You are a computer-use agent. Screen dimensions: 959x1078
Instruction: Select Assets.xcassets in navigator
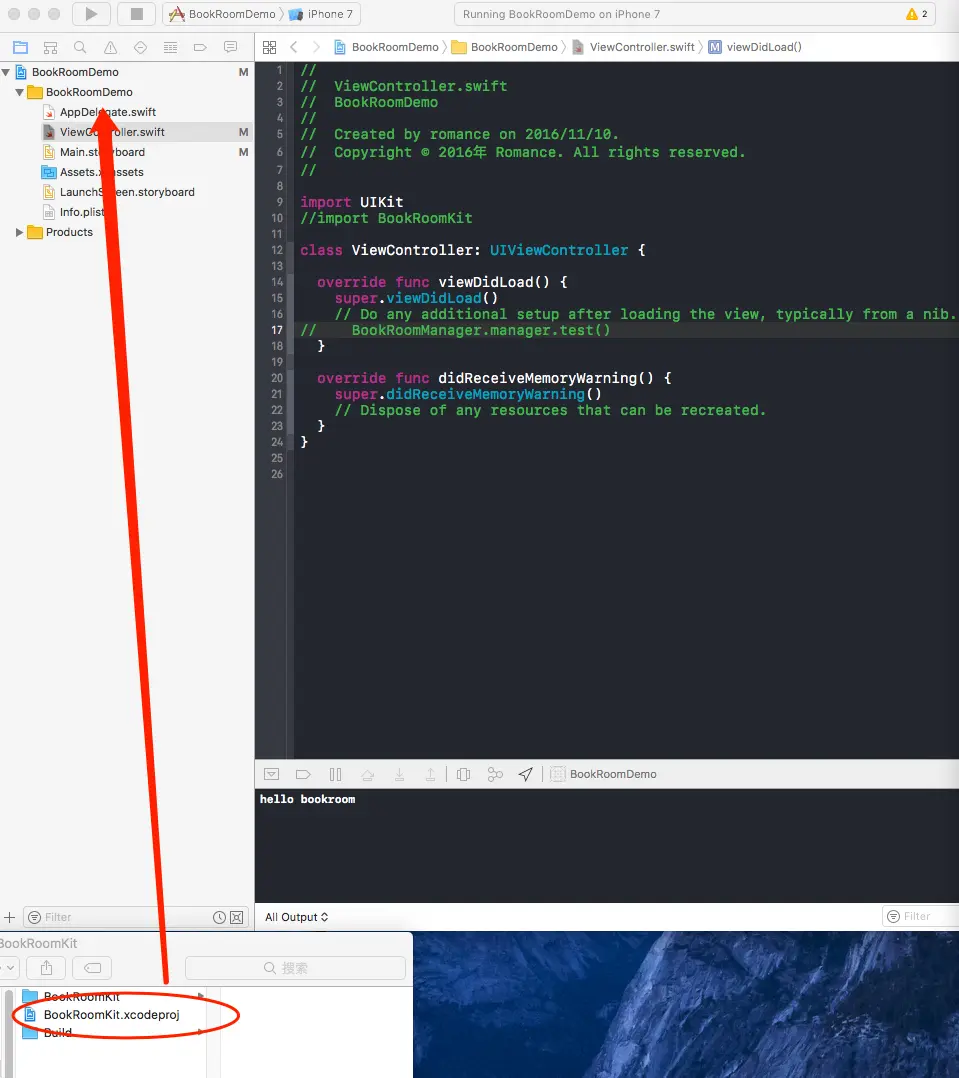[x=101, y=172]
